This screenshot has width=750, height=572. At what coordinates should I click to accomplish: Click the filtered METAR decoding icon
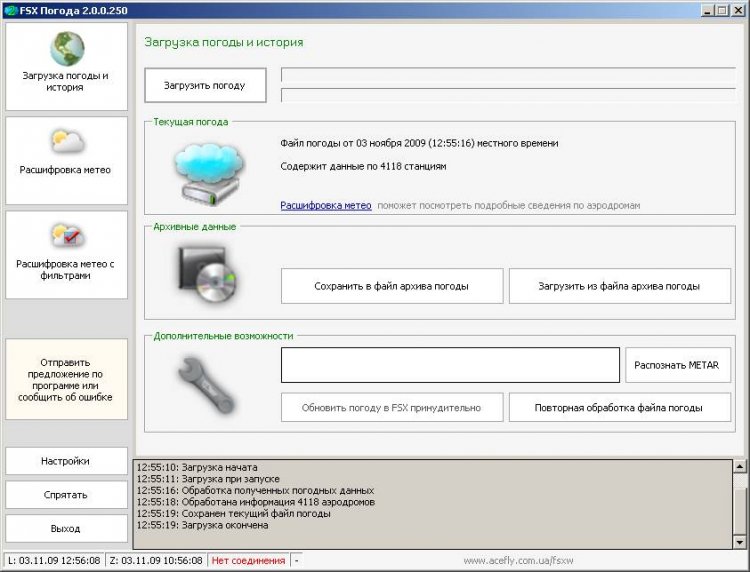tap(66, 236)
